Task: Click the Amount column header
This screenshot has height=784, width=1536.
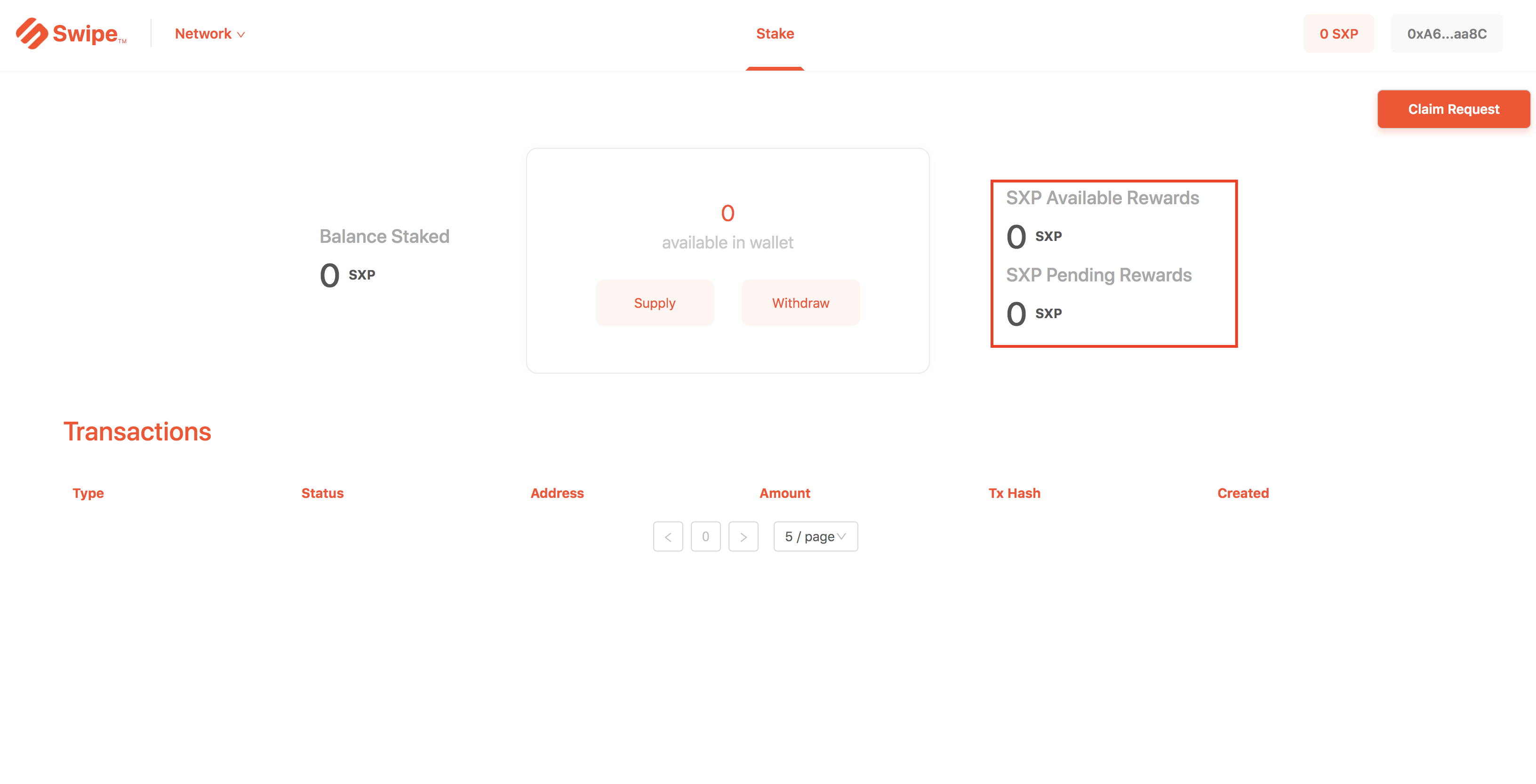Action: (x=784, y=493)
